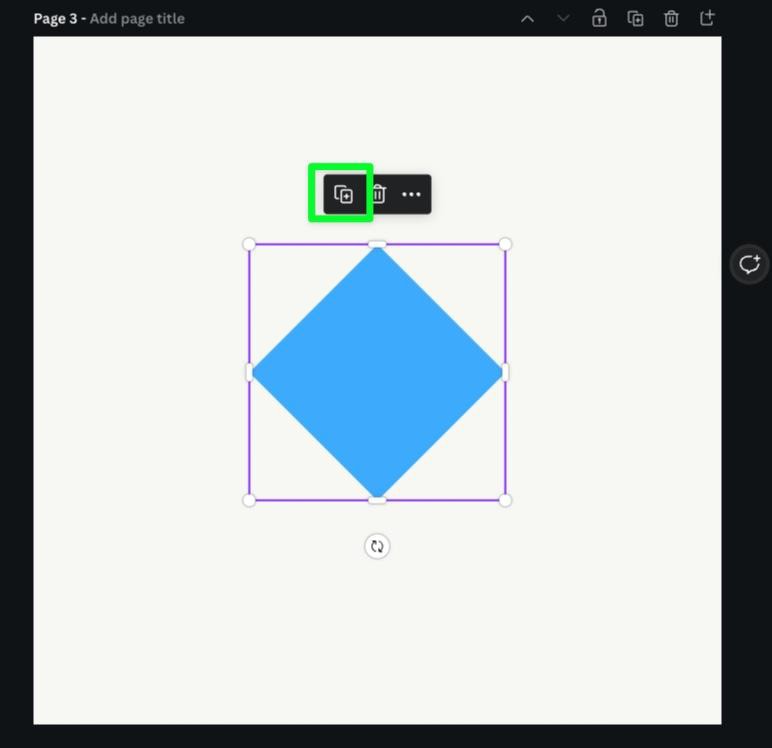This screenshot has width=772, height=748.
Task: Add a new page with plus icon
Action: pyautogui.click(x=708, y=18)
